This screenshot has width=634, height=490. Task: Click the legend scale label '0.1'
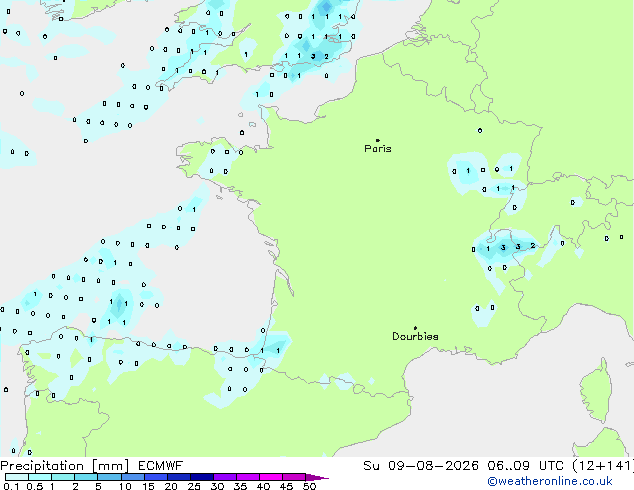click(x=11, y=486)
